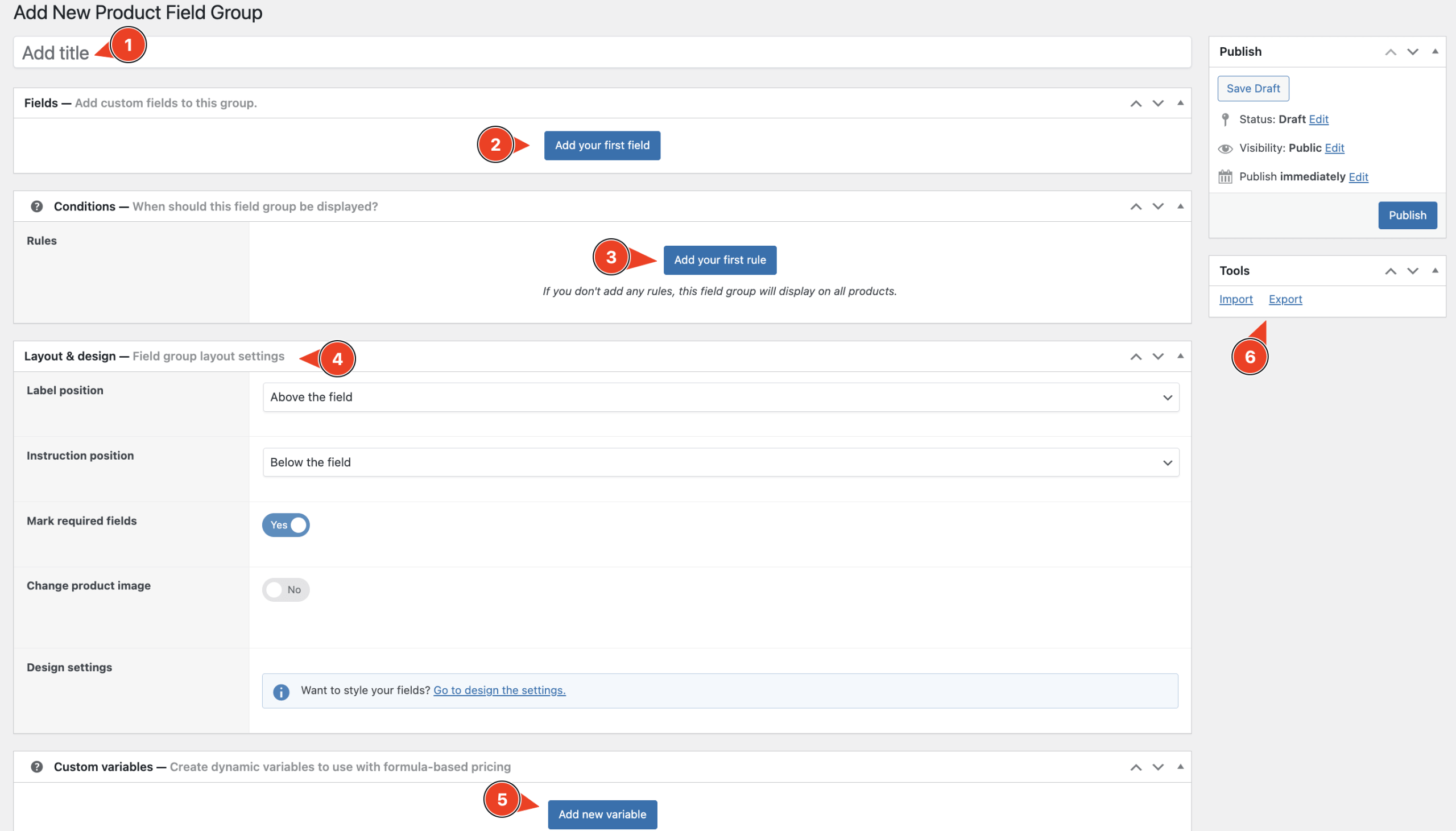
Task: Collapse the Fields panel with its triangle
Action: (1180, 104)
